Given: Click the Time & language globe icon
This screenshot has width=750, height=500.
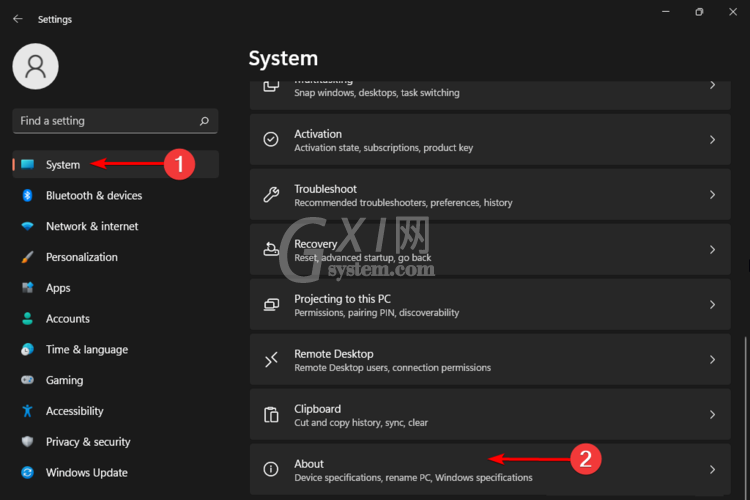Looking at the screenshot, I should (27, 349).
